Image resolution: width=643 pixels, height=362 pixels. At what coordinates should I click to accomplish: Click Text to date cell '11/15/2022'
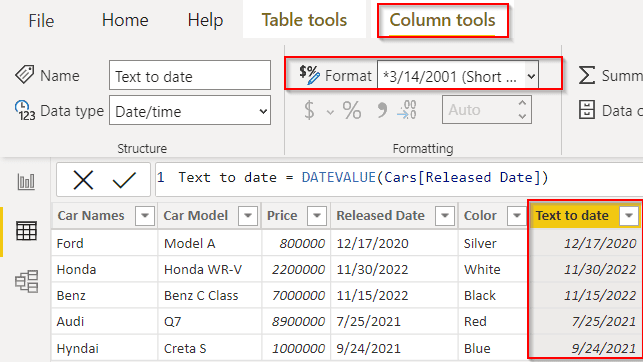tap(586, 295)
